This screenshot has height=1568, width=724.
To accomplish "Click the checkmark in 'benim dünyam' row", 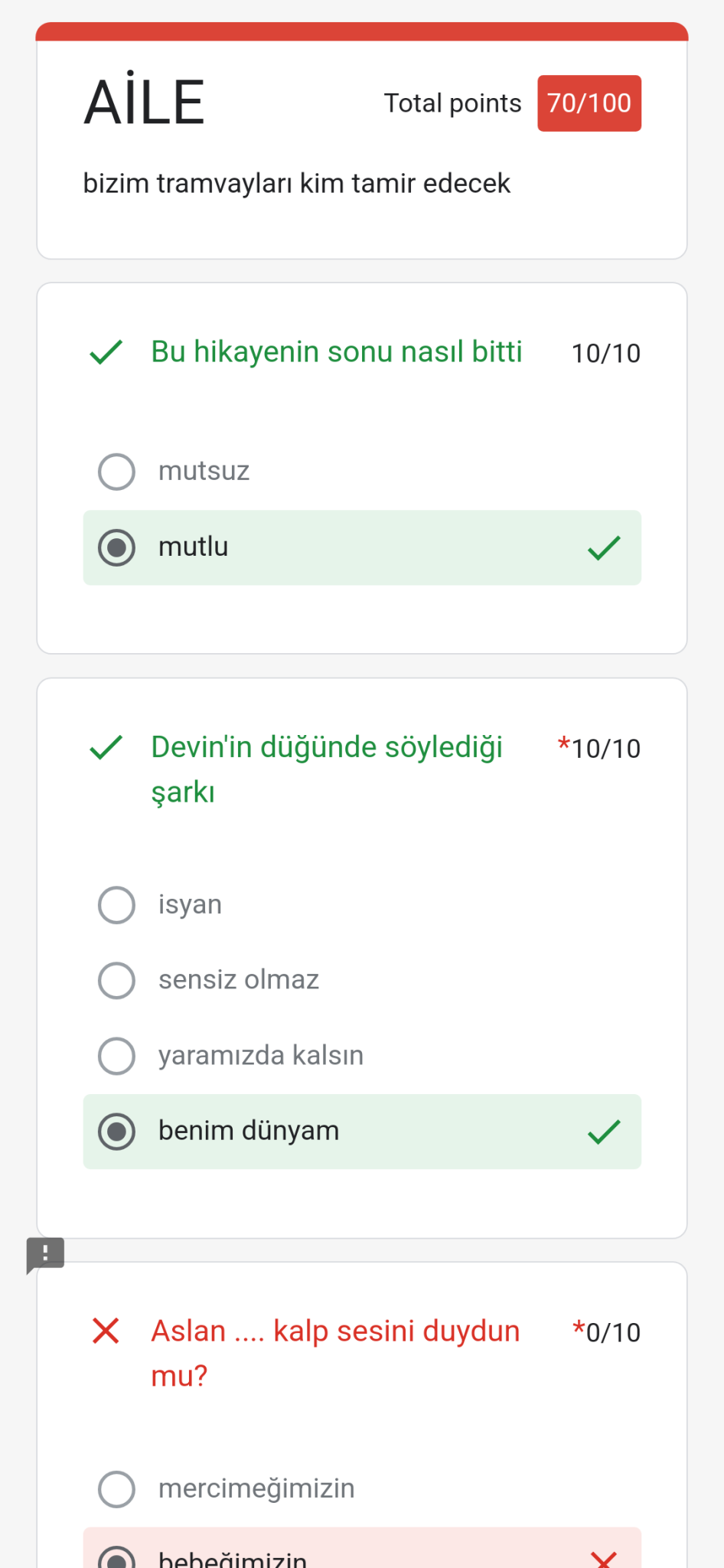I will click(604, 1132).
